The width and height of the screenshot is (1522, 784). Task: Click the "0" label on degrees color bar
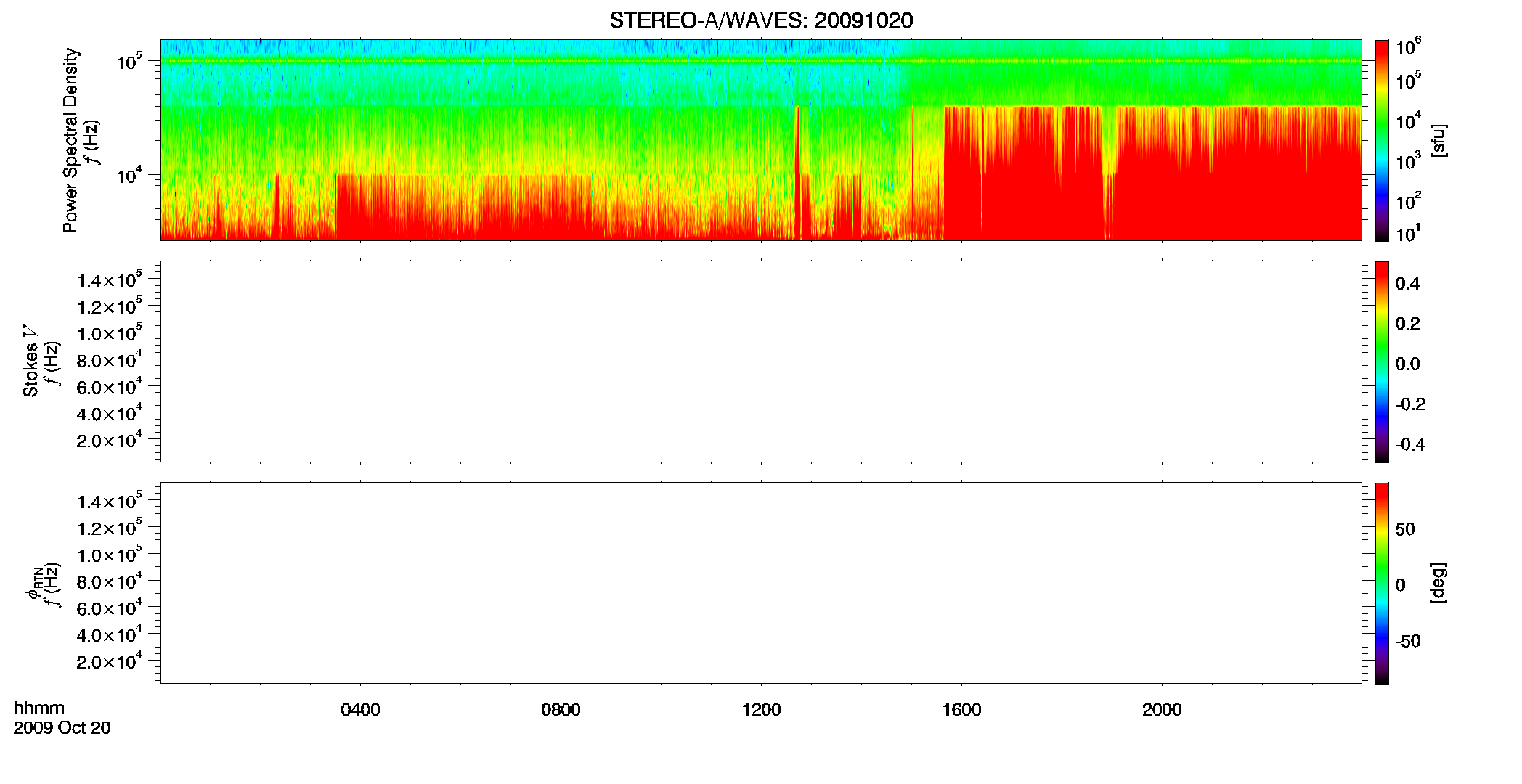click(x=1400, y=585)
